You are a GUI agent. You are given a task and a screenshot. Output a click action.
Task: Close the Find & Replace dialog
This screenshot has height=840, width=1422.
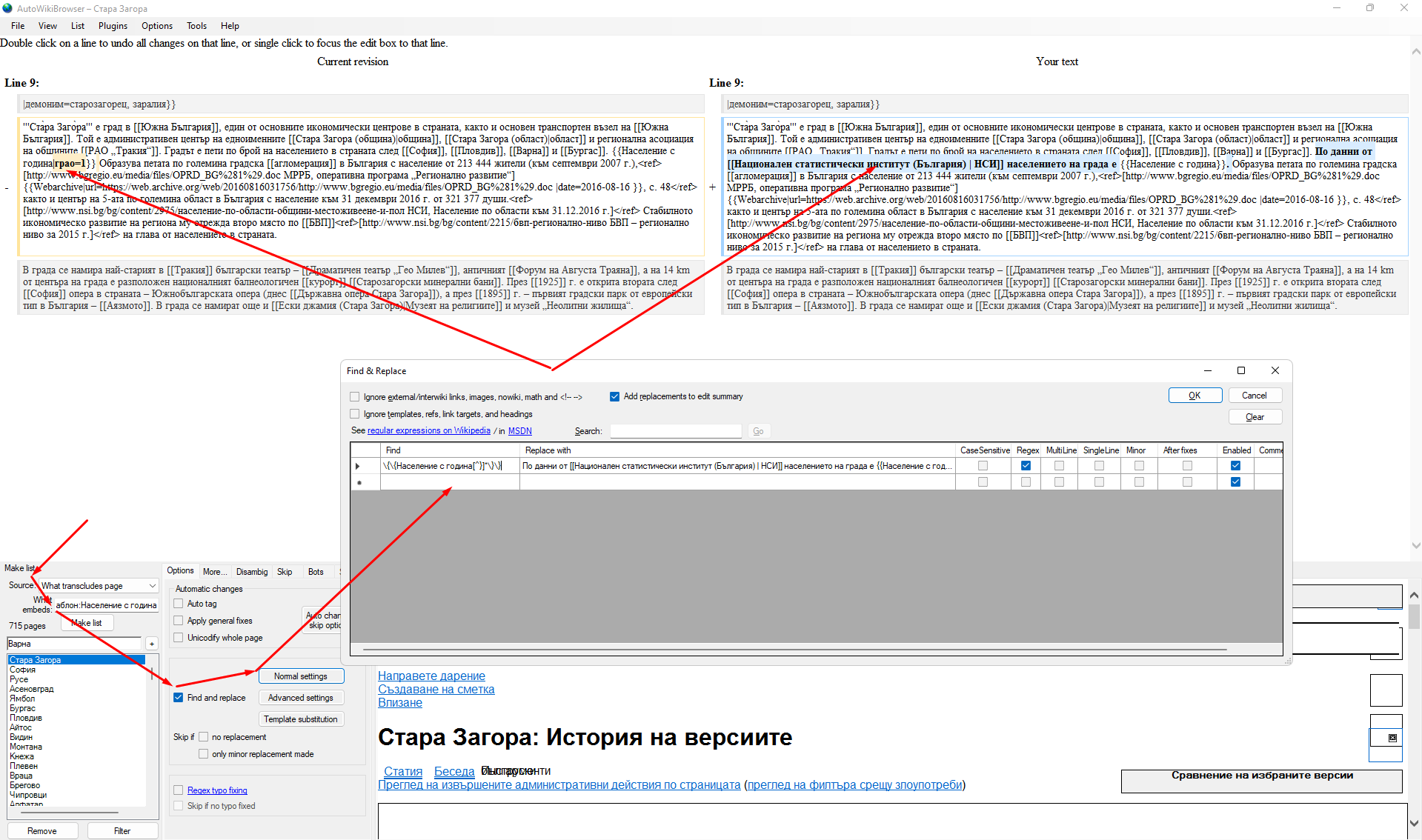[x=1275, y=370]
